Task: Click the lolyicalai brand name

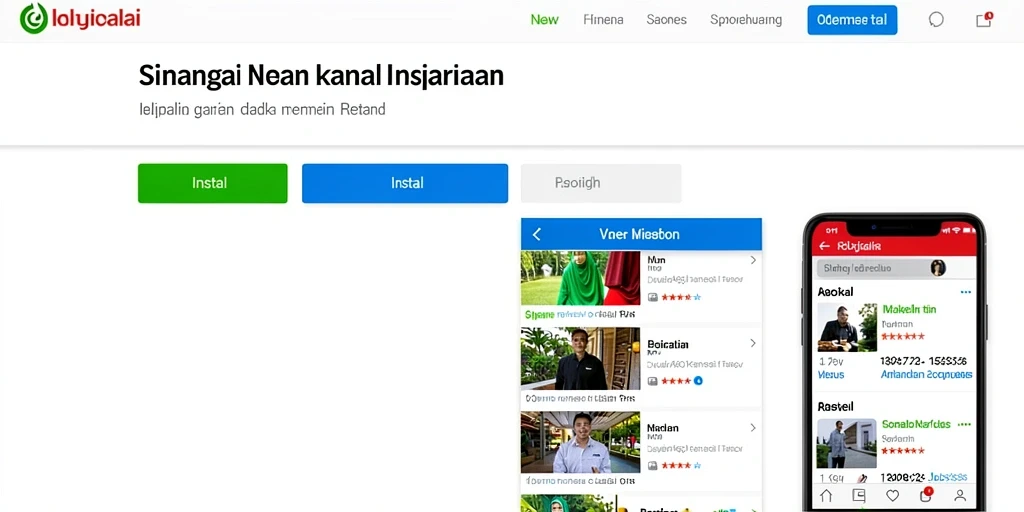Action: click(x=95, y=18)
